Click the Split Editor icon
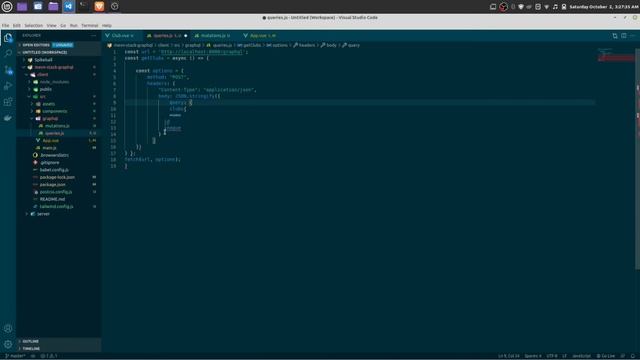This screenshot has height=360, width=640. tap(624, 36)
